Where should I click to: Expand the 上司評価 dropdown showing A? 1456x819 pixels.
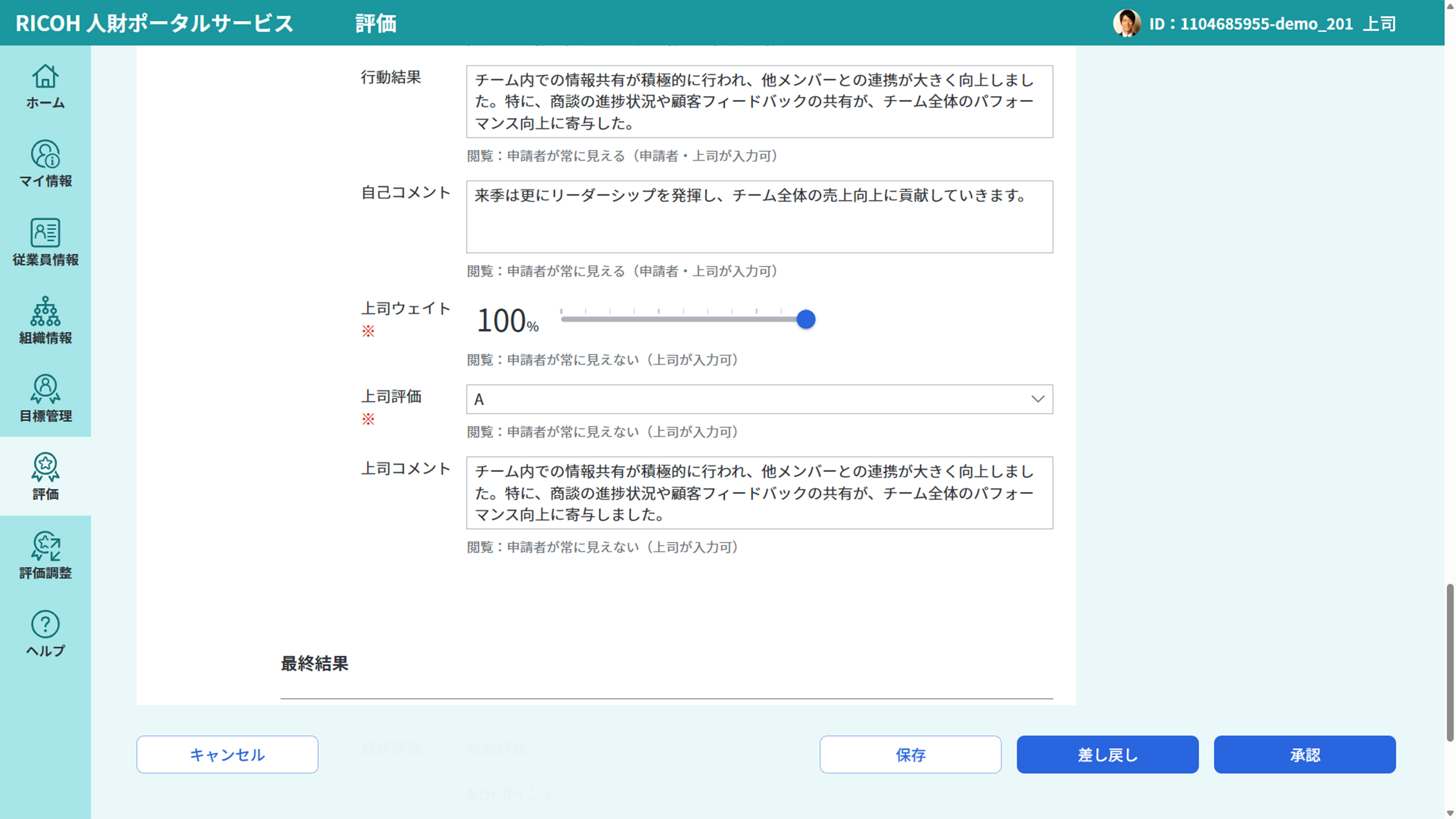point(758,399)
